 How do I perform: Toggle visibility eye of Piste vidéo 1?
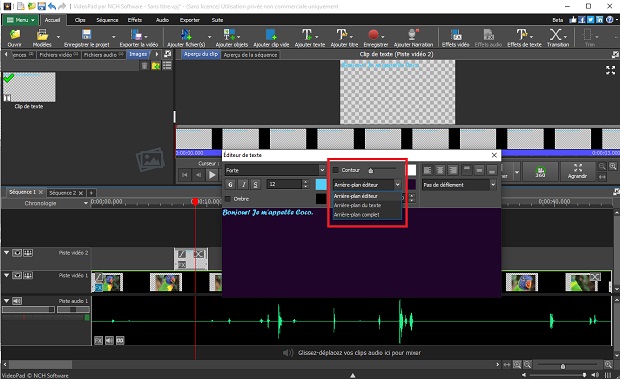click(x=17, y=275)
